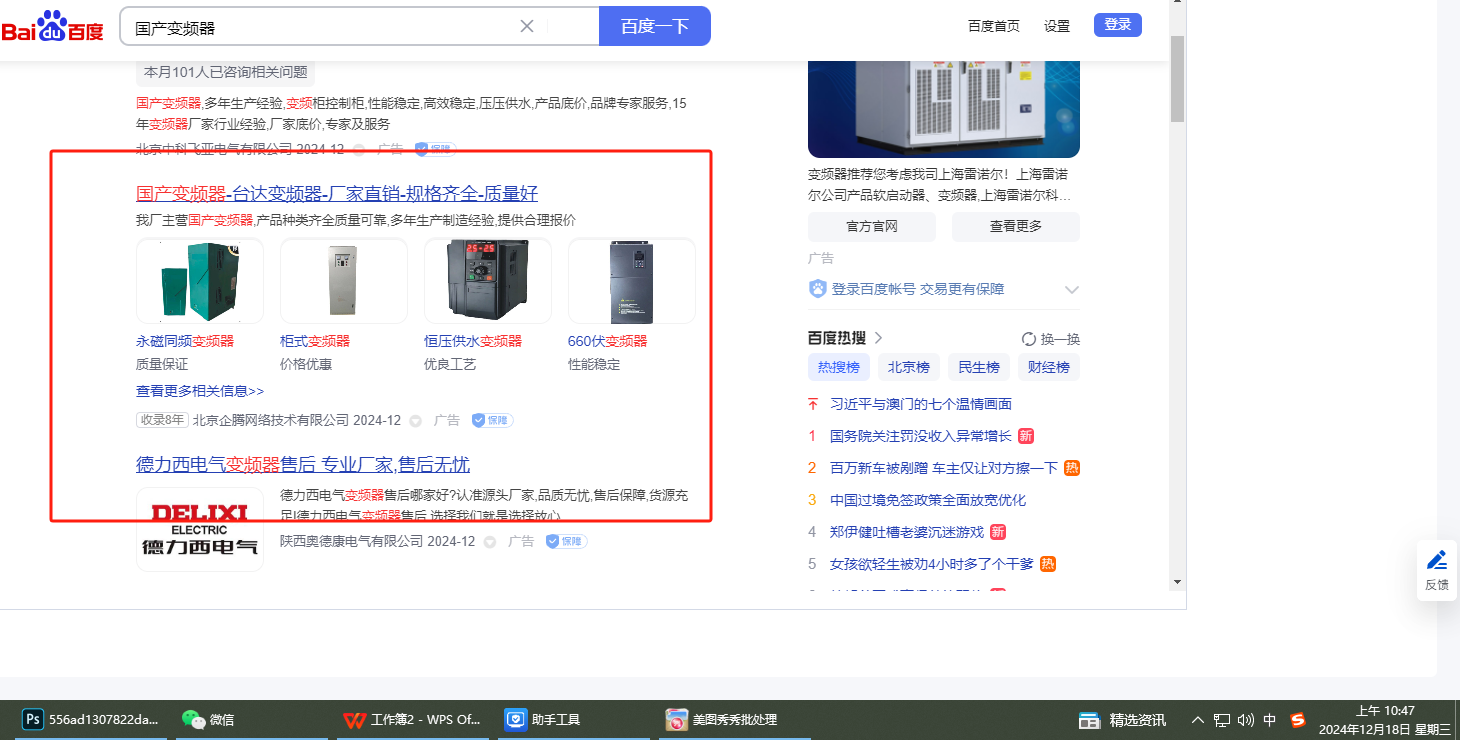The height and width of the screenshot is (740, 1460).
Task: Open the 660伏变频器 link
Action: click(608, 341)
